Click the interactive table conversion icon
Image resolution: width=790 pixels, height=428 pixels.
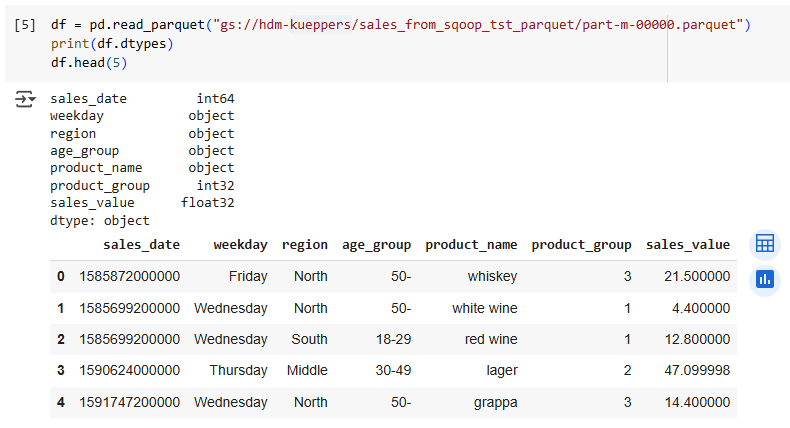tap(764, 244)
